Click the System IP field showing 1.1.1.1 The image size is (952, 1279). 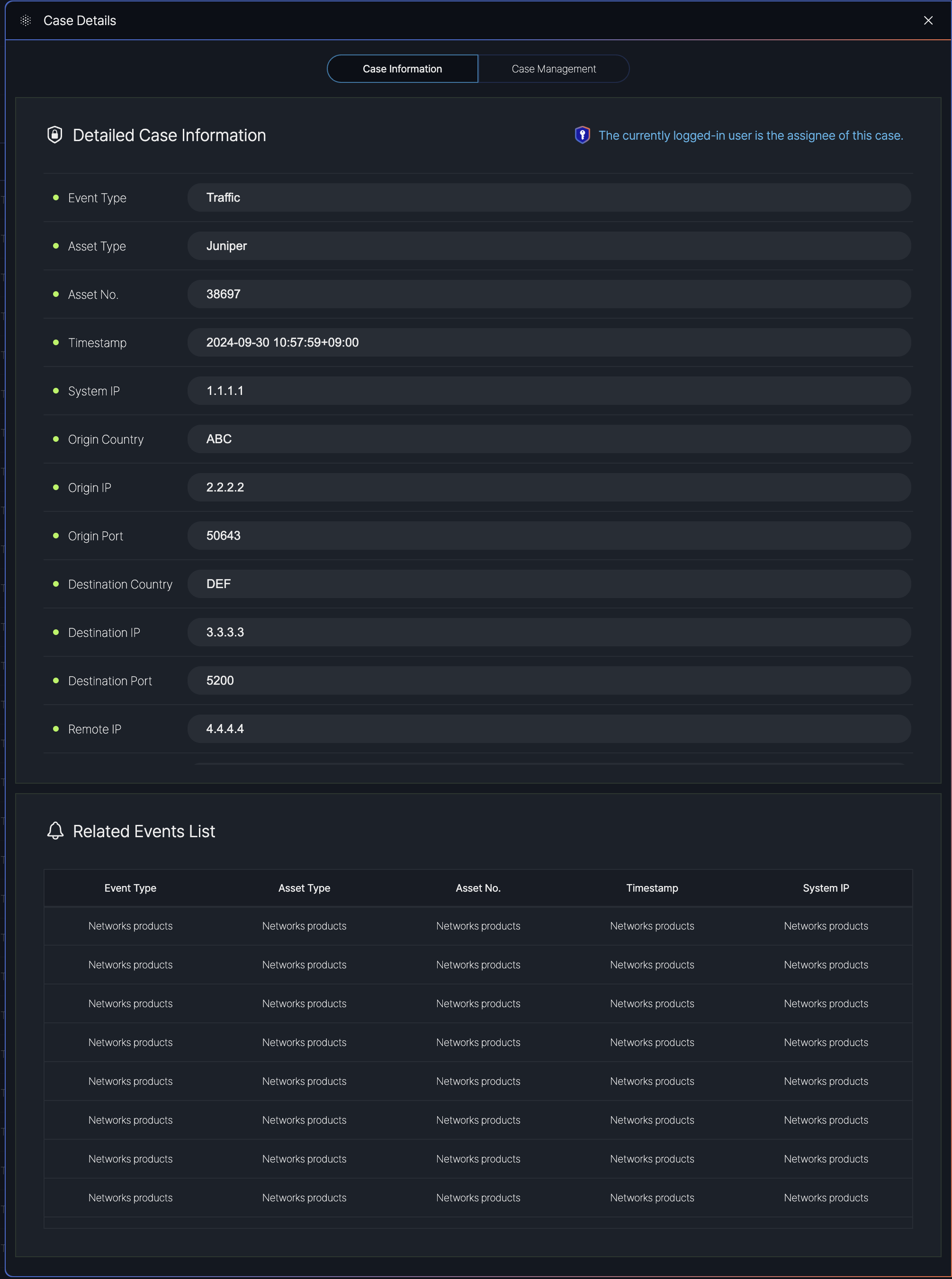click(x=548, y=391)
